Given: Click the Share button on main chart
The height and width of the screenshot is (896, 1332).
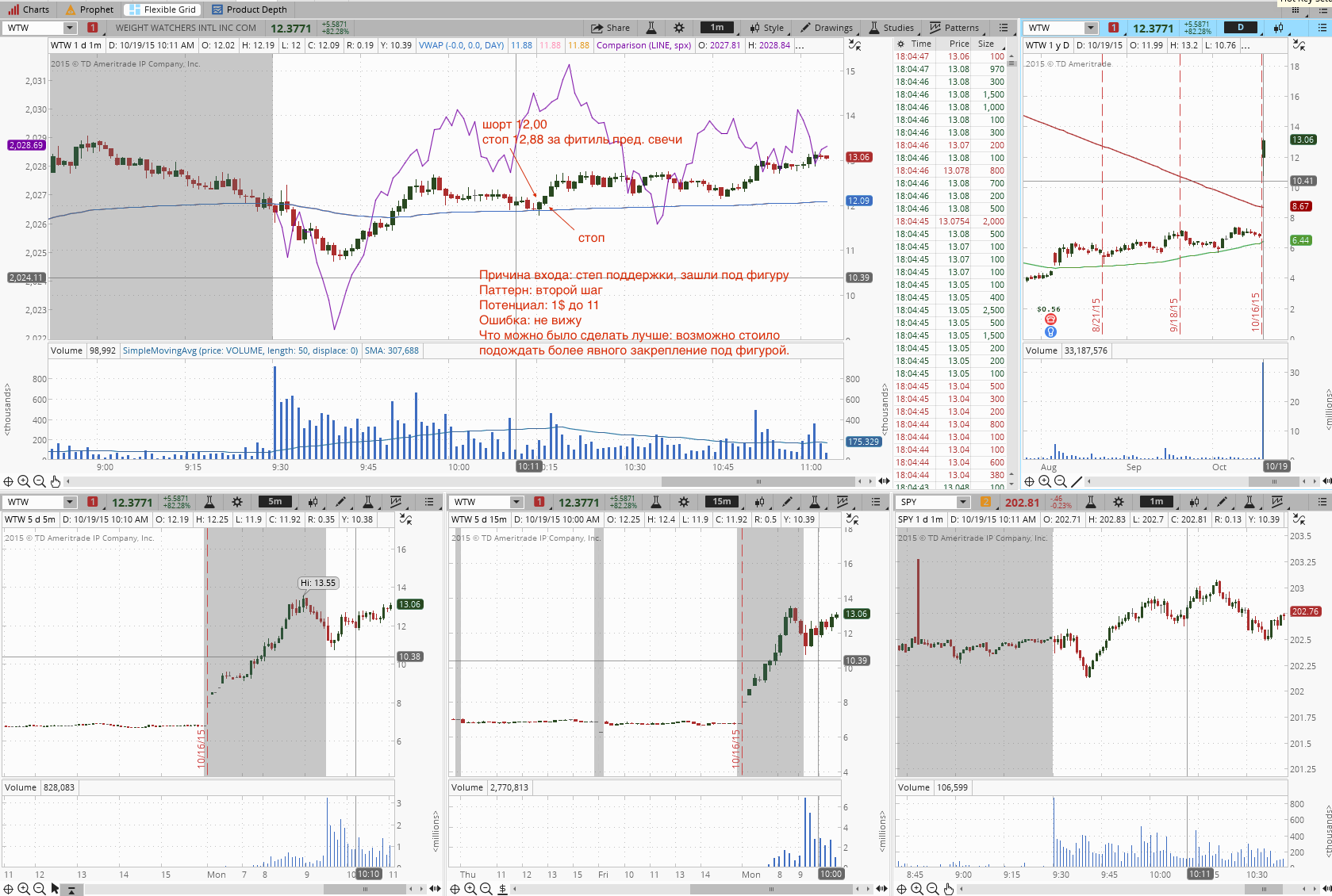Looking at the screenshot, I should pyautogui.click(x=610, y=28).
